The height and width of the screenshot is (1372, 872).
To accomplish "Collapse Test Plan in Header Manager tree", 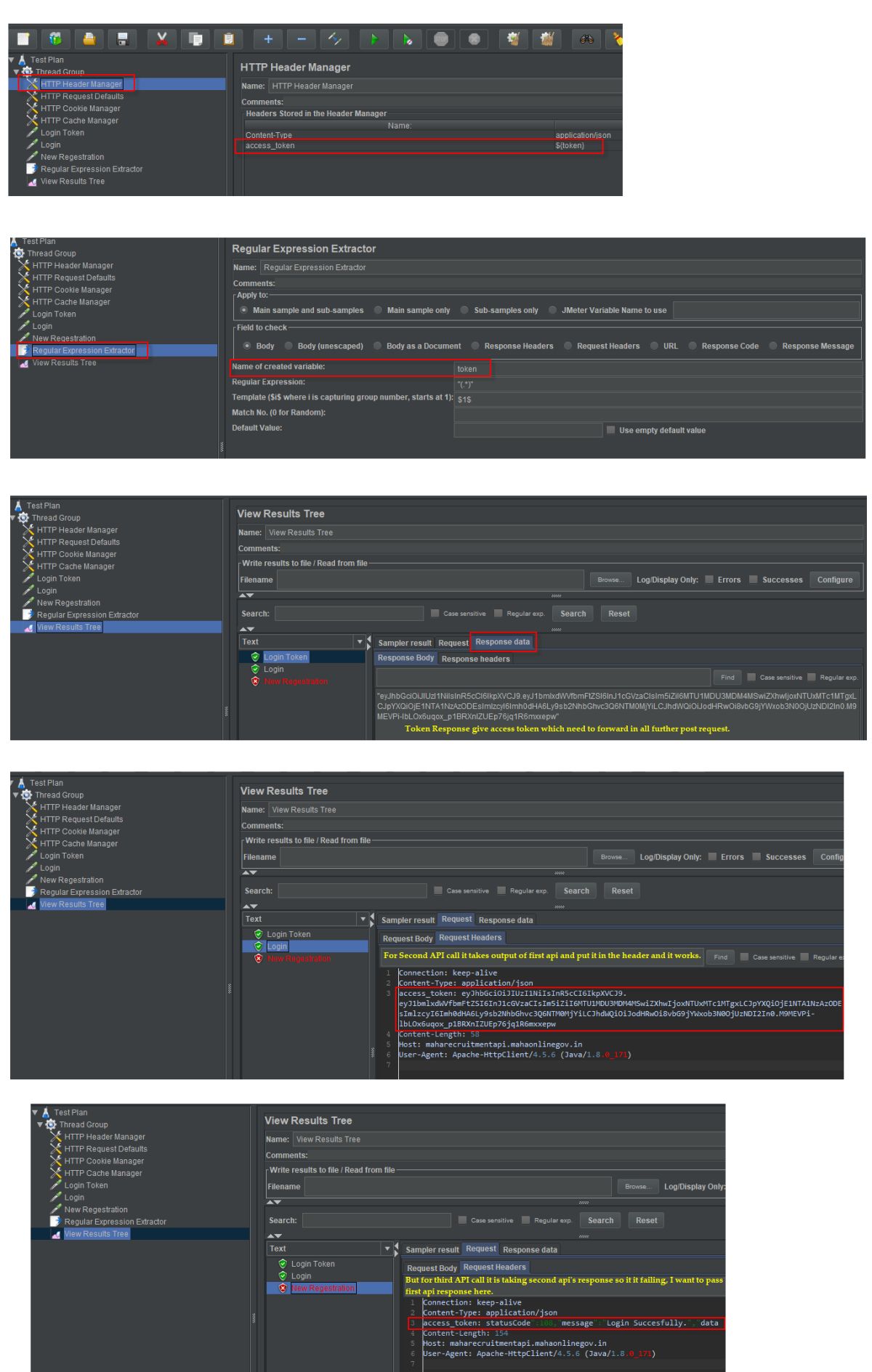I will (x=12, y=60).
